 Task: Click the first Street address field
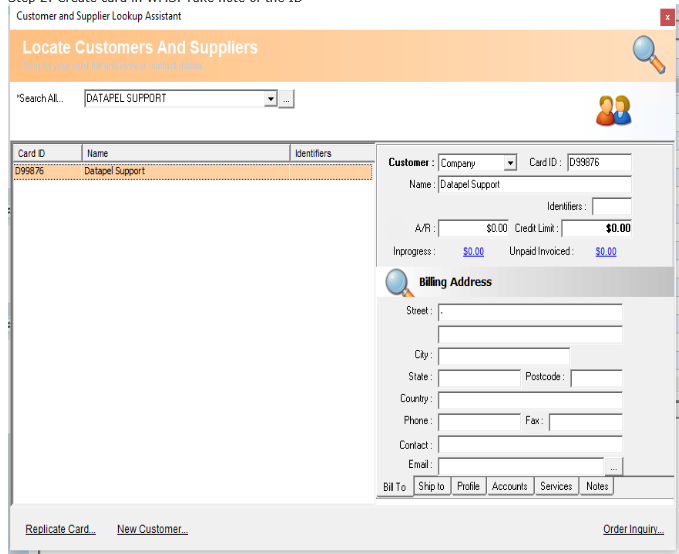530,312
